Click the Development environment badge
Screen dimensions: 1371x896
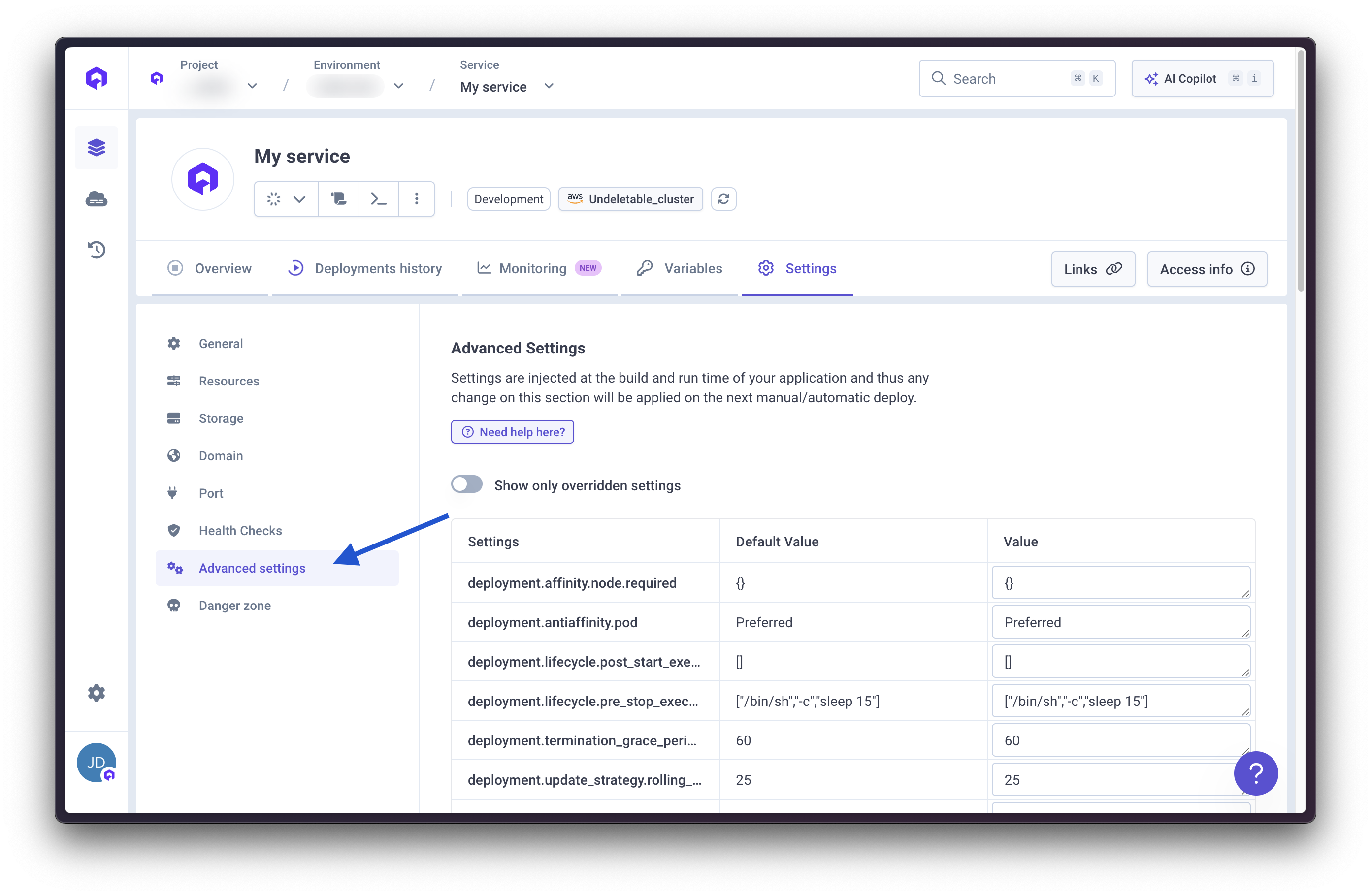click(508, 199)
